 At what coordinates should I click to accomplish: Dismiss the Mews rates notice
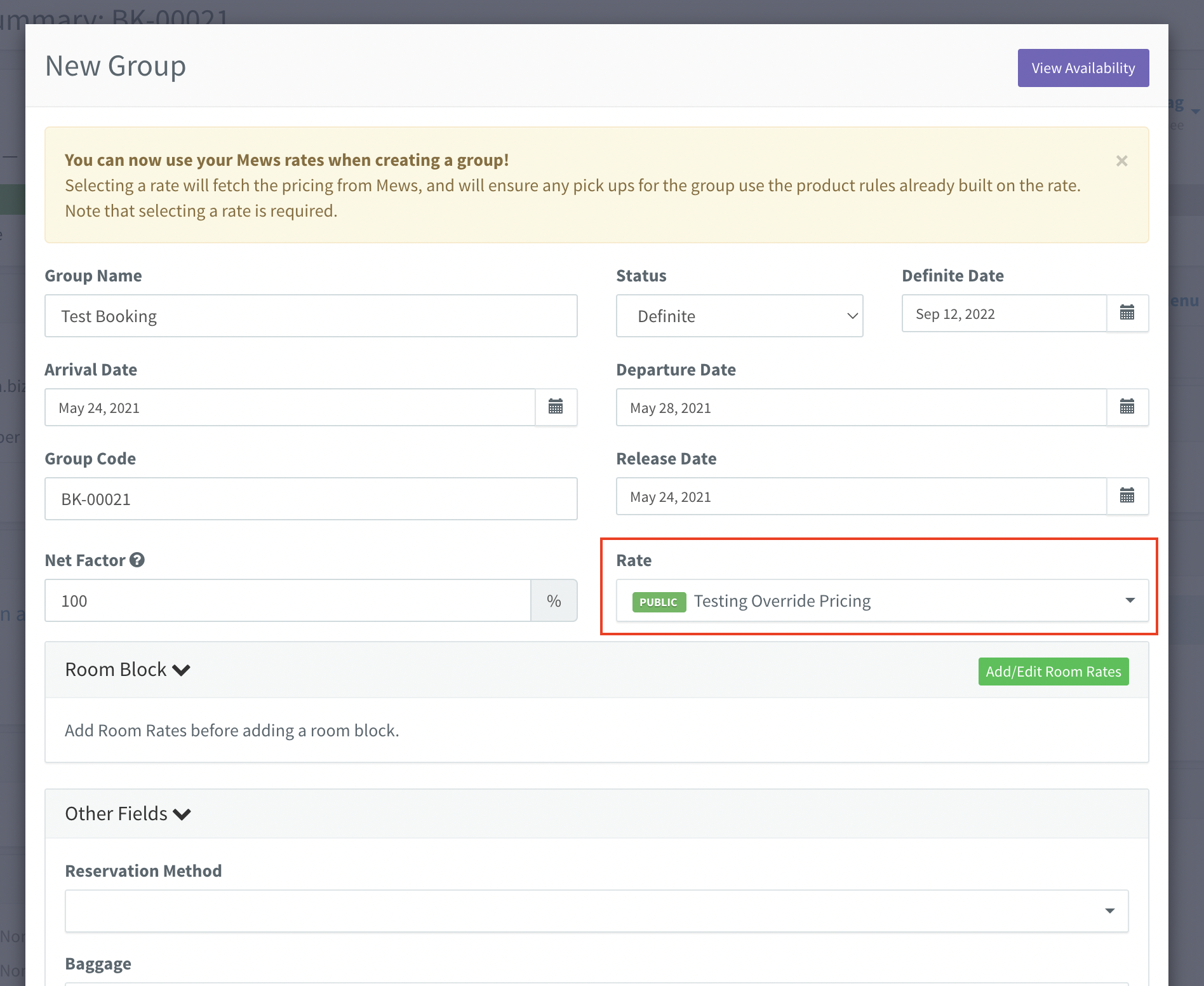1121,161
